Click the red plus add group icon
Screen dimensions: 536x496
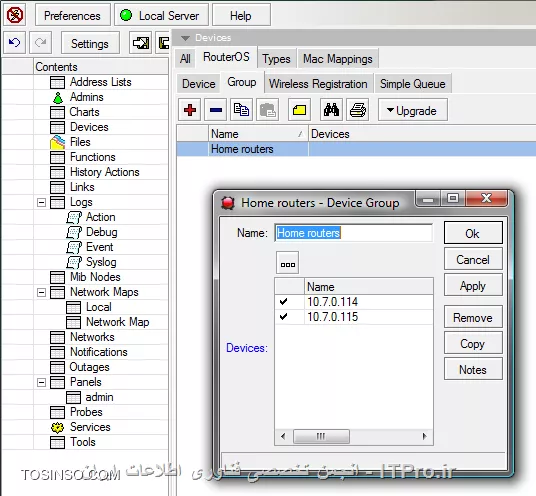[x=190, y=110]
